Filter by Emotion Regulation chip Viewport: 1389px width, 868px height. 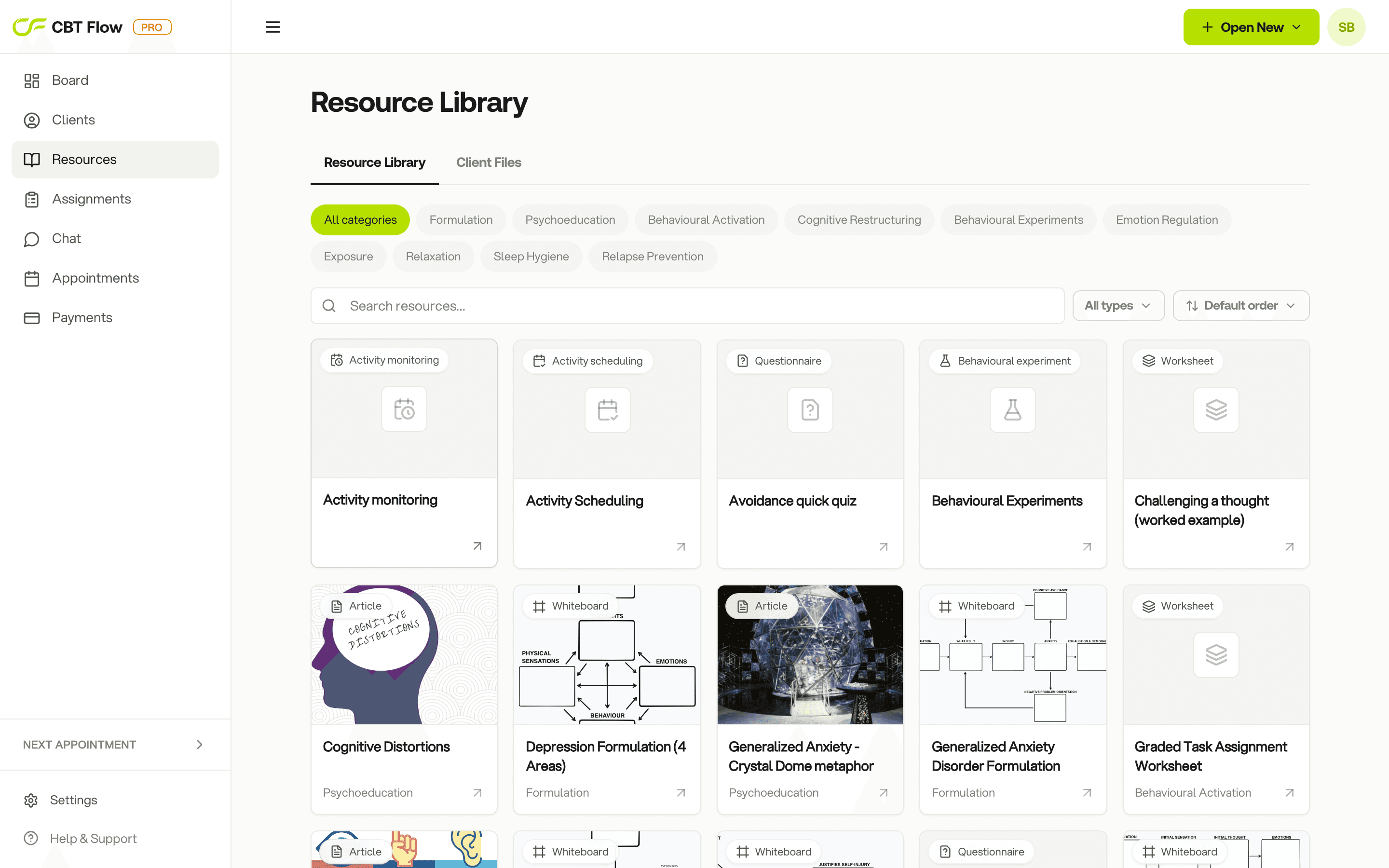1166,220
